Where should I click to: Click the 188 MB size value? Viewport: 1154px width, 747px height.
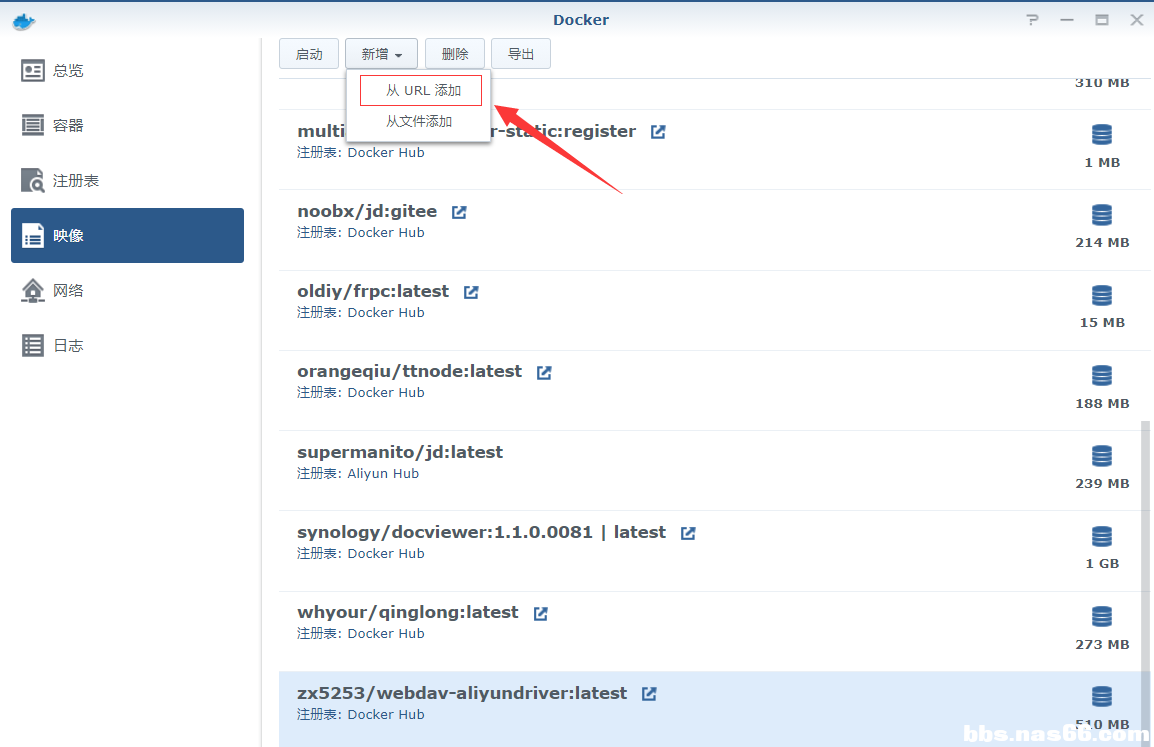(x=1102, y=403)
